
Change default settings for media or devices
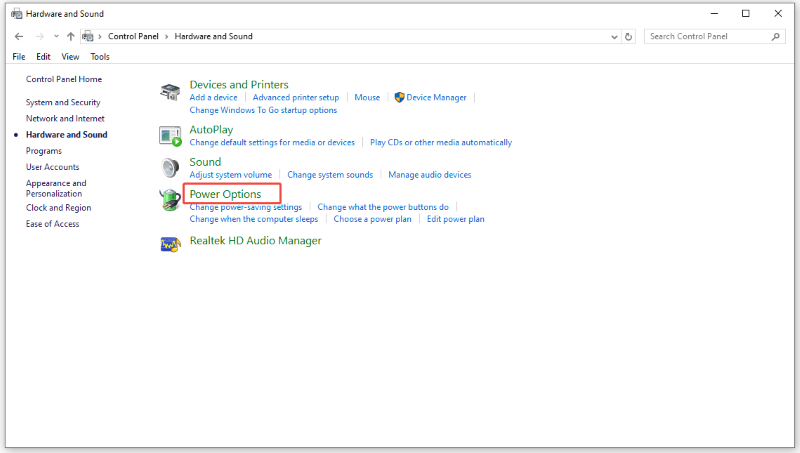click(x=272, y=142)
